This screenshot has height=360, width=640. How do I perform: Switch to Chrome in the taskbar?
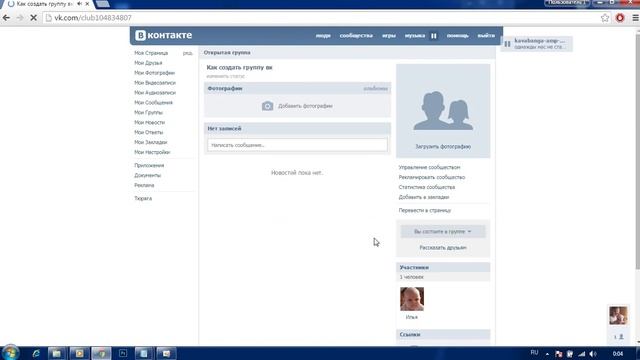[x=101, y=353]
